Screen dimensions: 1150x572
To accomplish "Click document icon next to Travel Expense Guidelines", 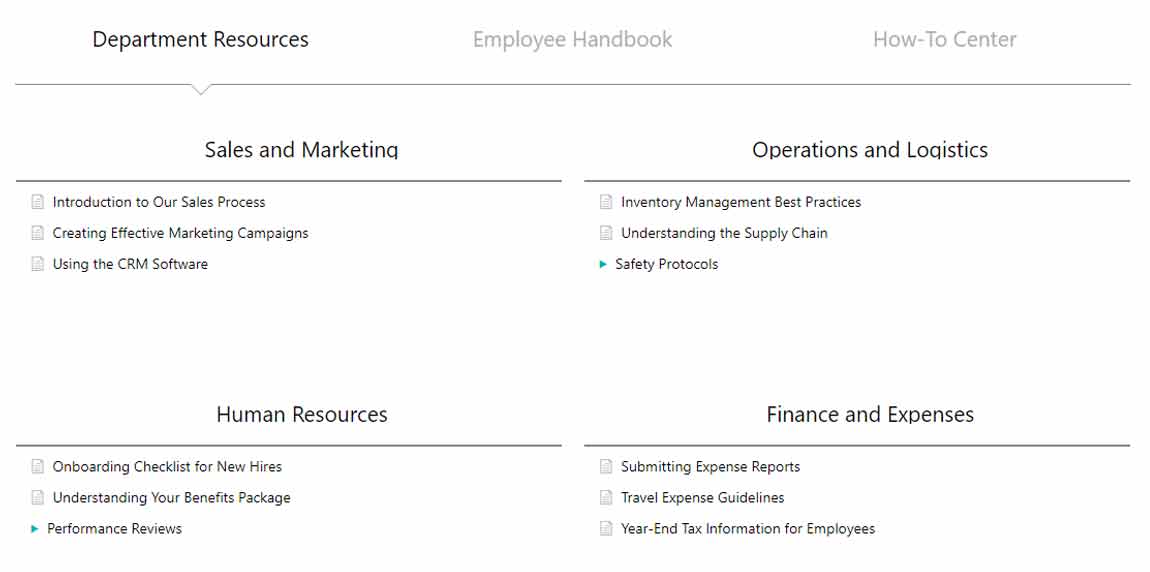I will tap(606, 498).
